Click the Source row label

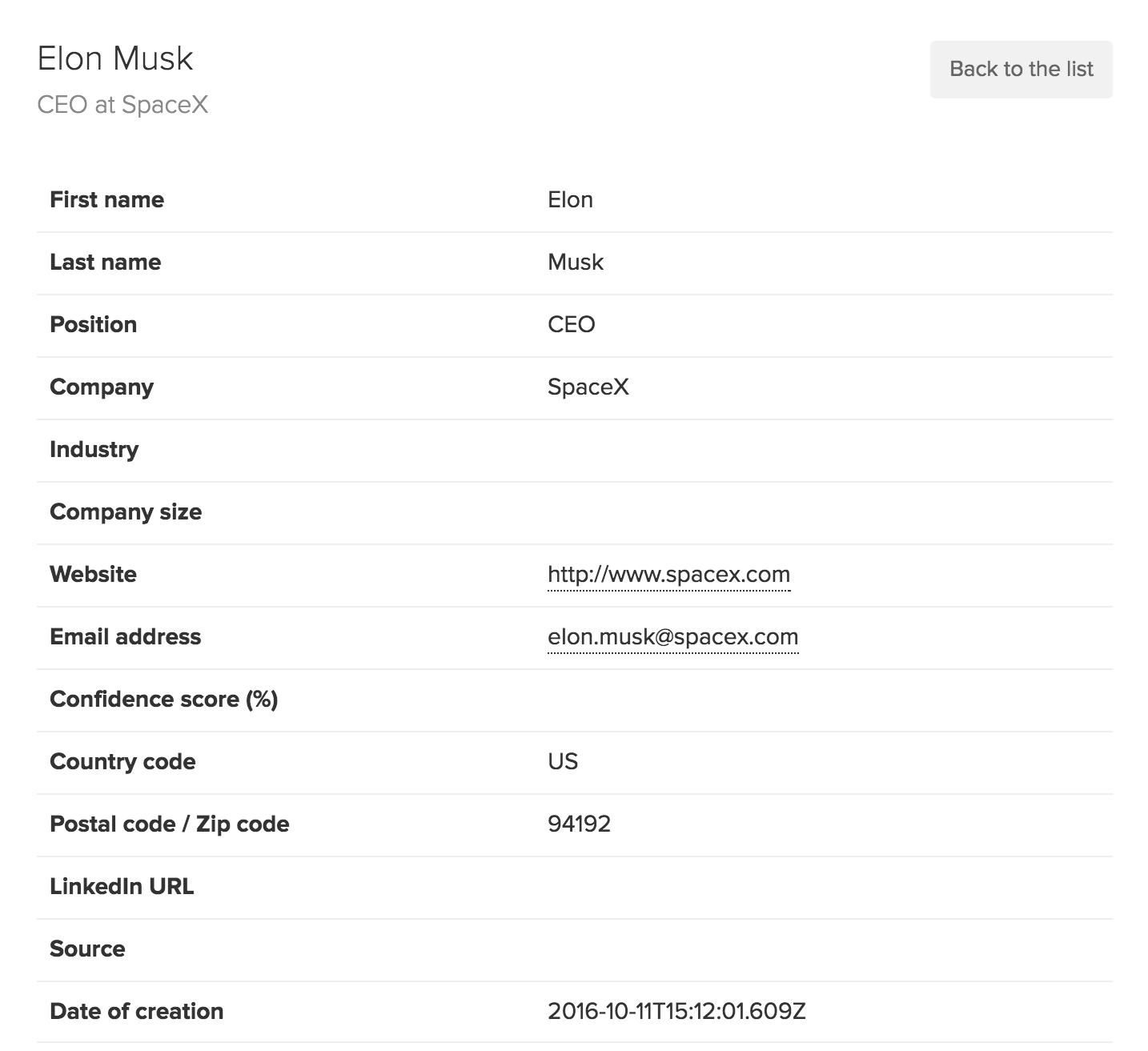[x=87, y=949]
